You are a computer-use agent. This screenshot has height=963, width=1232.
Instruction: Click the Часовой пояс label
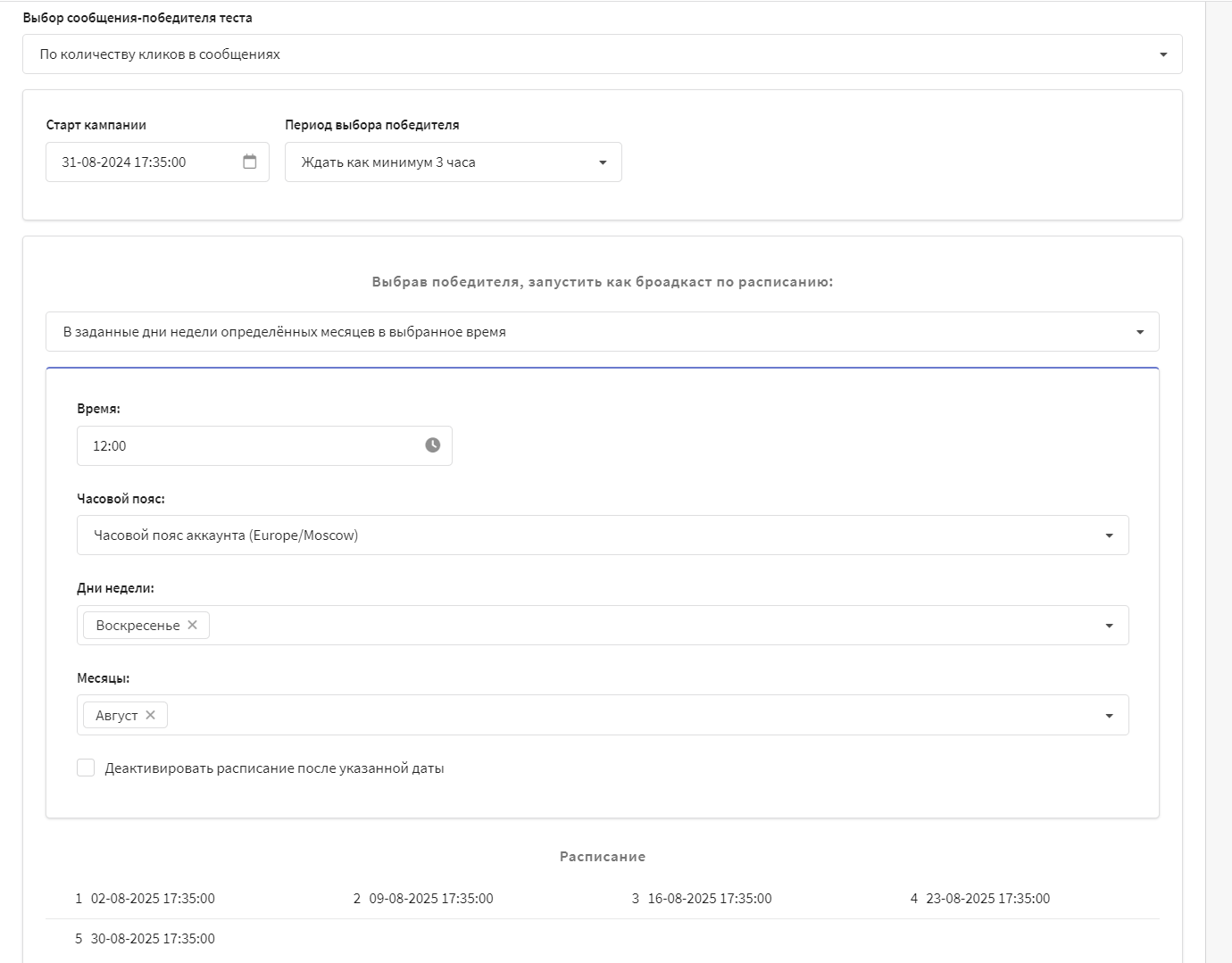coord(121,499)
